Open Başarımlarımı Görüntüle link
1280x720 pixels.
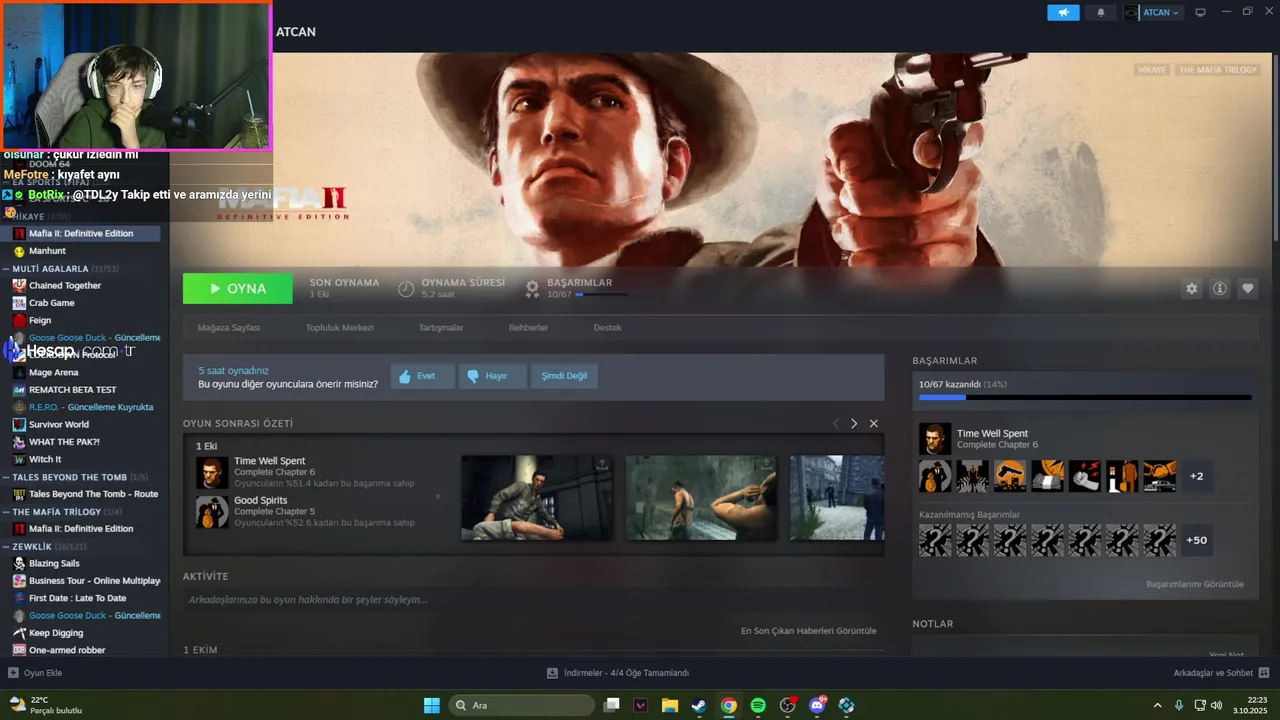[x=1195, y=584]
